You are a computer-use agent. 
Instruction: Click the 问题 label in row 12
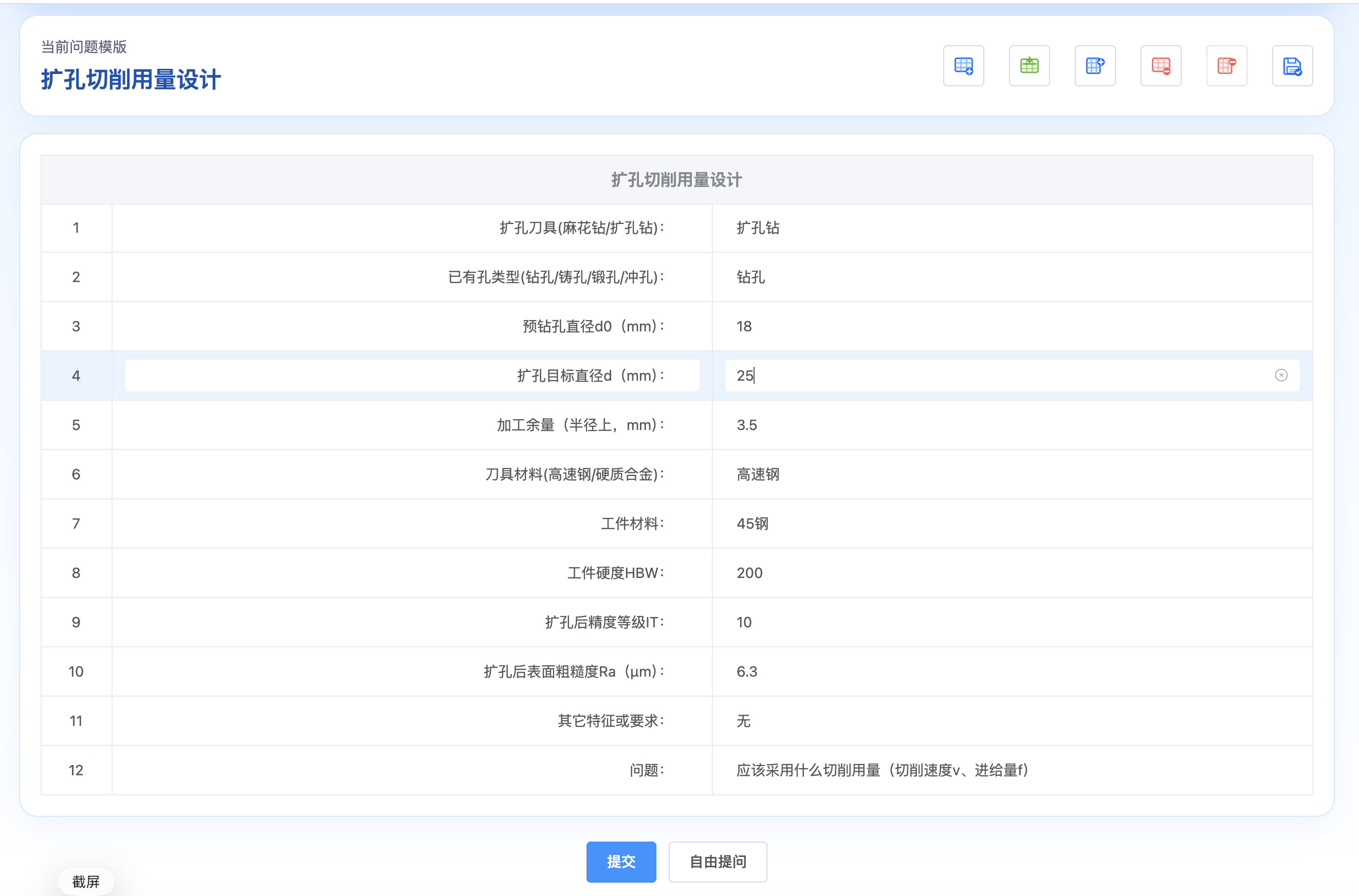pos(647,770)
